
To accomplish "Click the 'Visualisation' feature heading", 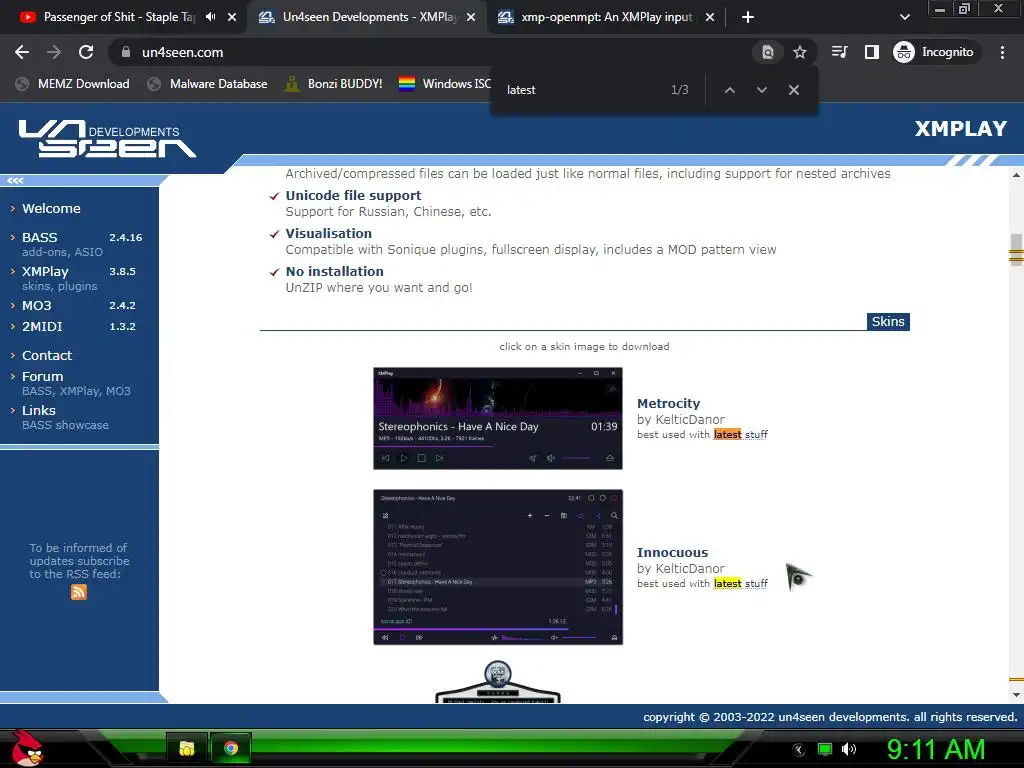I will click(x=328, y=233).
